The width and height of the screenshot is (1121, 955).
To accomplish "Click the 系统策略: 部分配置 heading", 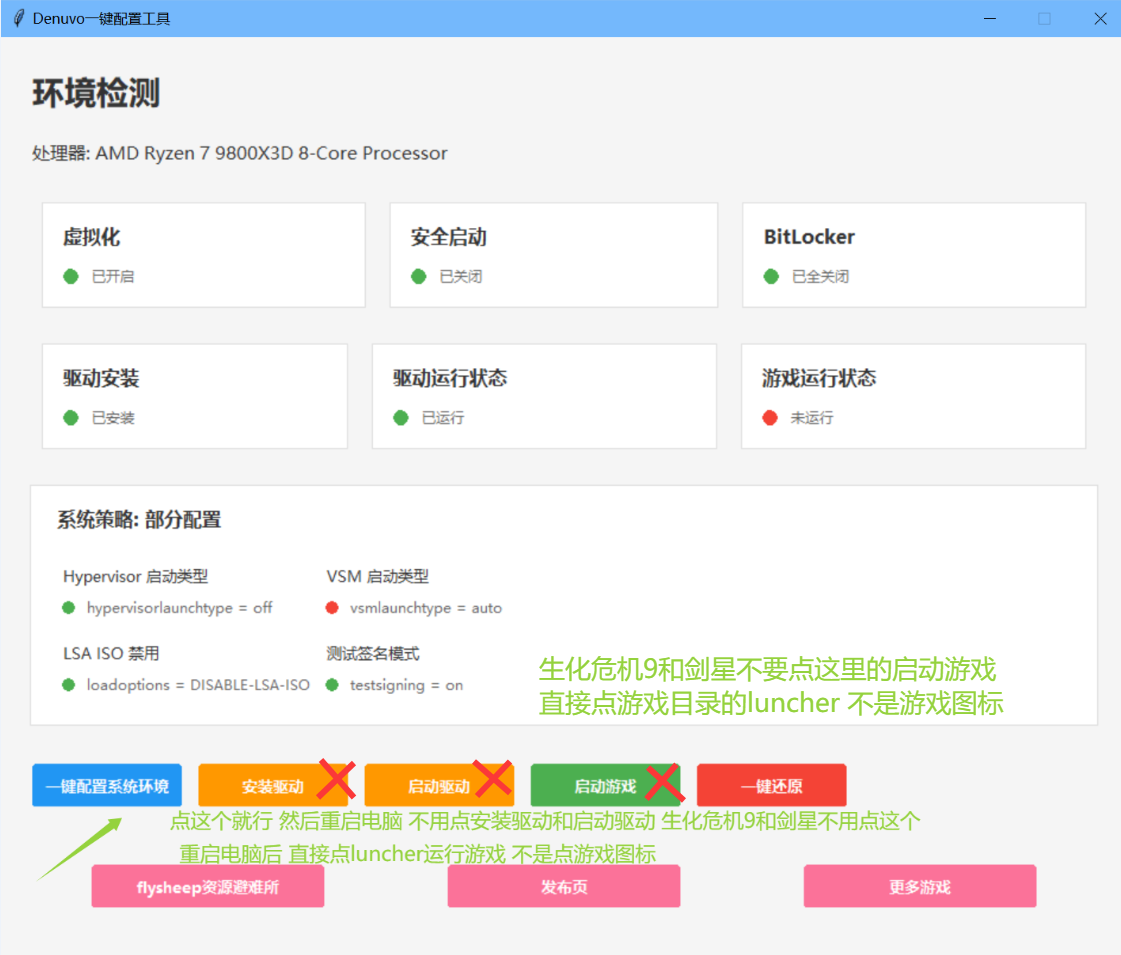I will [139, 520].
